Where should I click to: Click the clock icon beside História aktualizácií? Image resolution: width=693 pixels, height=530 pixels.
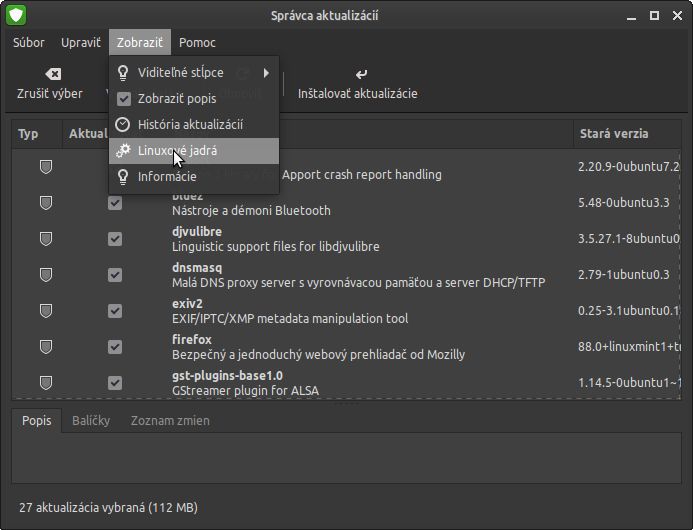tap(124, 124)
